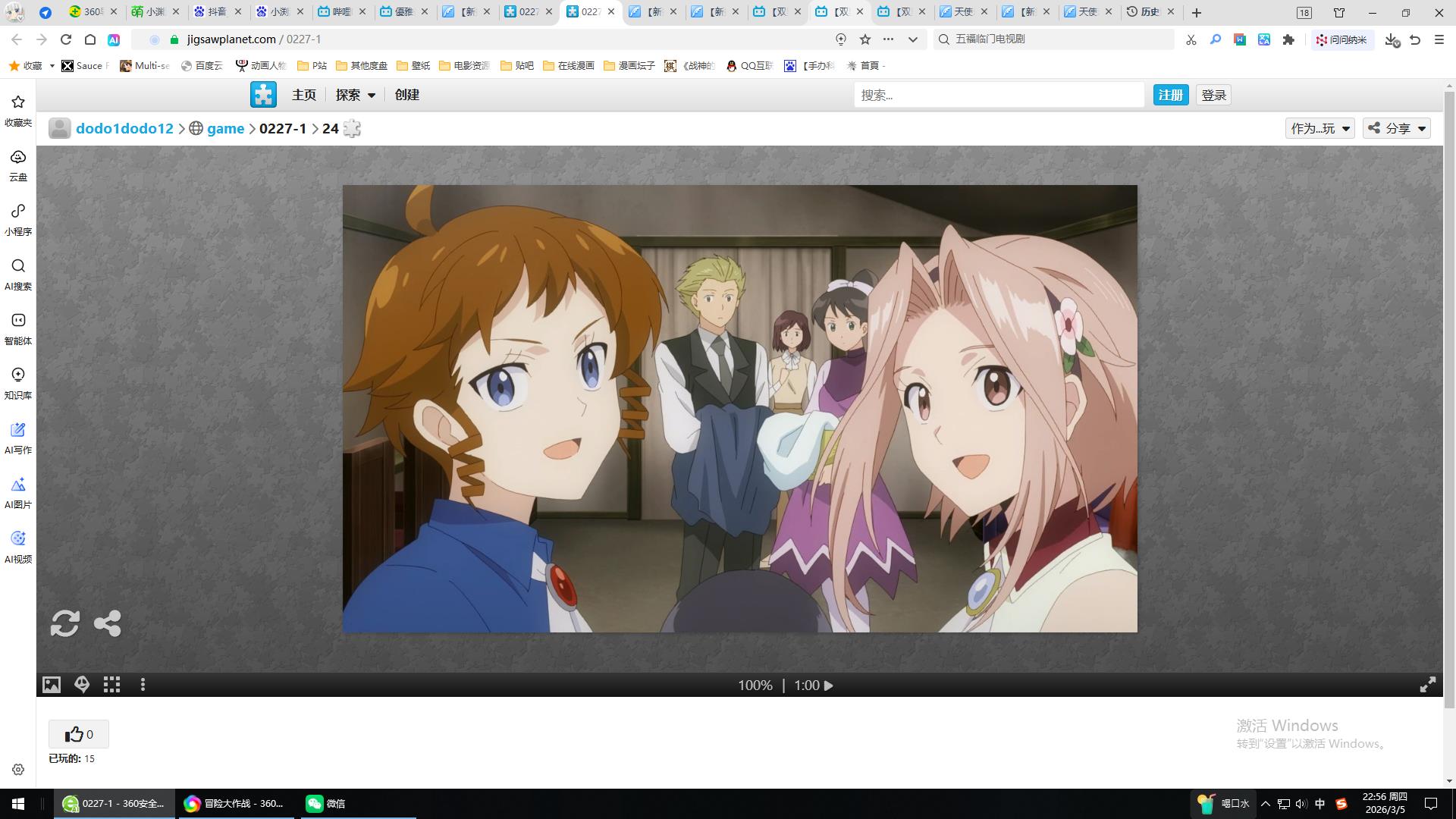Expand the 探索 dropdown menu
Image resolution: width=1456 pixels, height=819 pixels.
pyautogui.click(x=356, y=95)
